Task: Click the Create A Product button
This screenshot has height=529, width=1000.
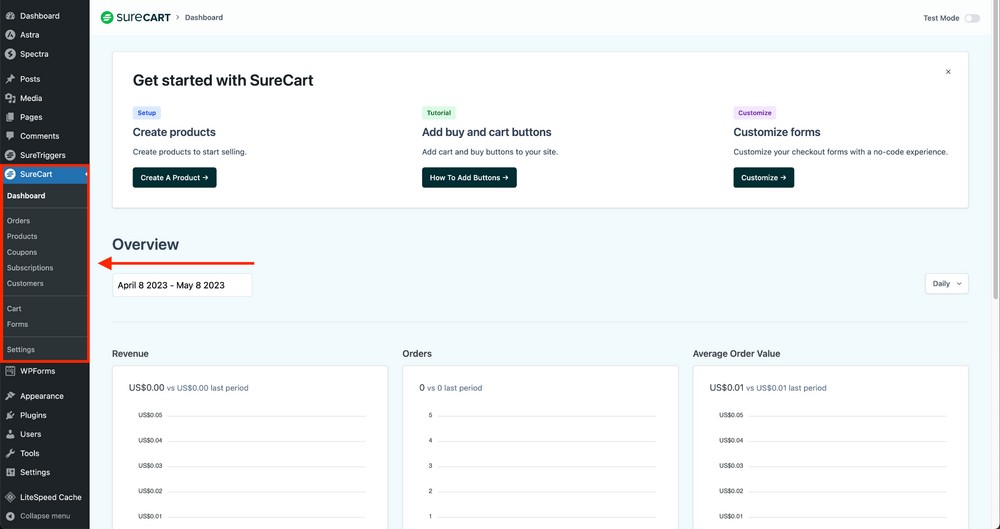Action: pos(175,177)
